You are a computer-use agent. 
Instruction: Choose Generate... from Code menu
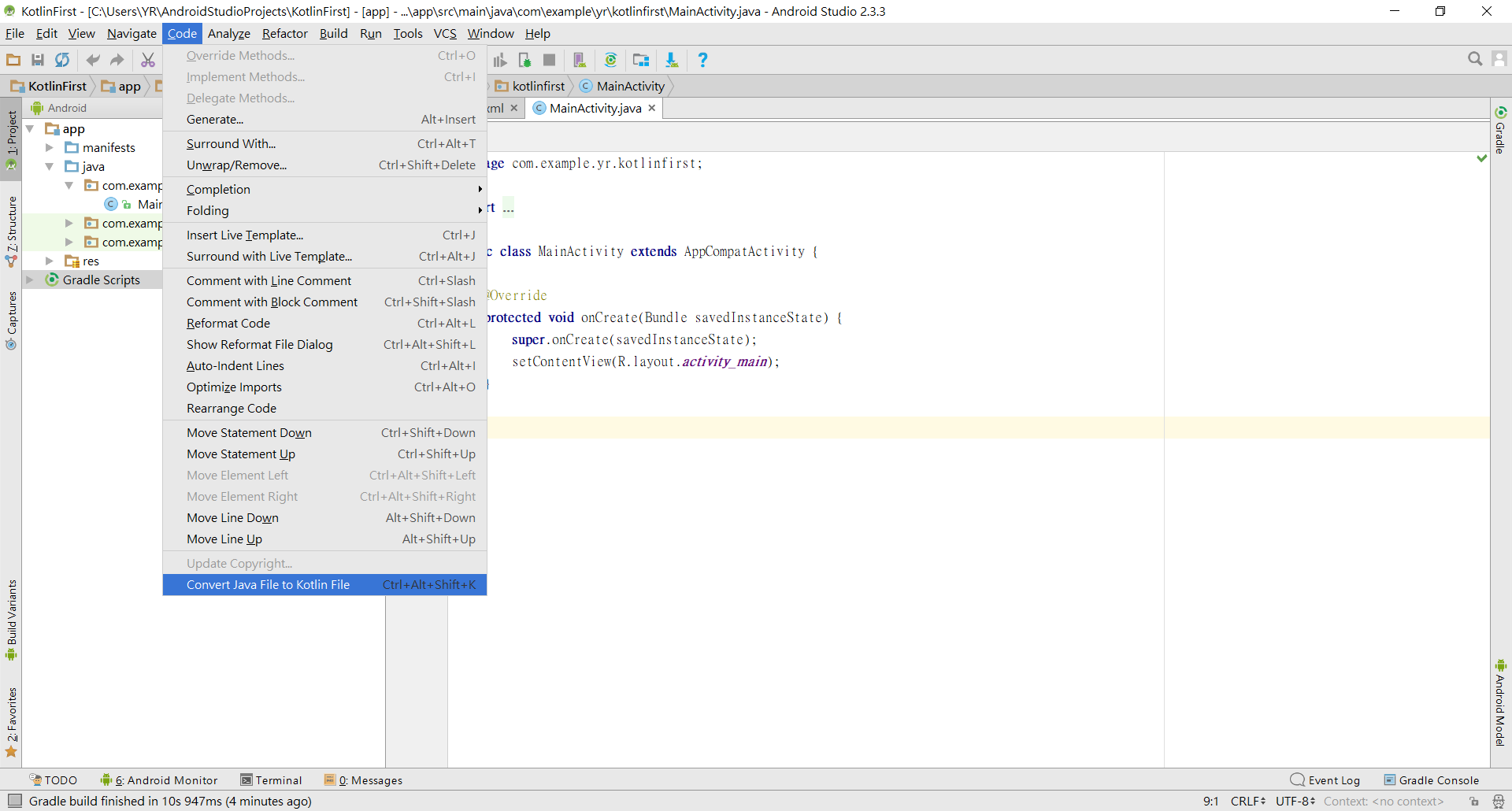pyautogui.click(x=324, y=119)
